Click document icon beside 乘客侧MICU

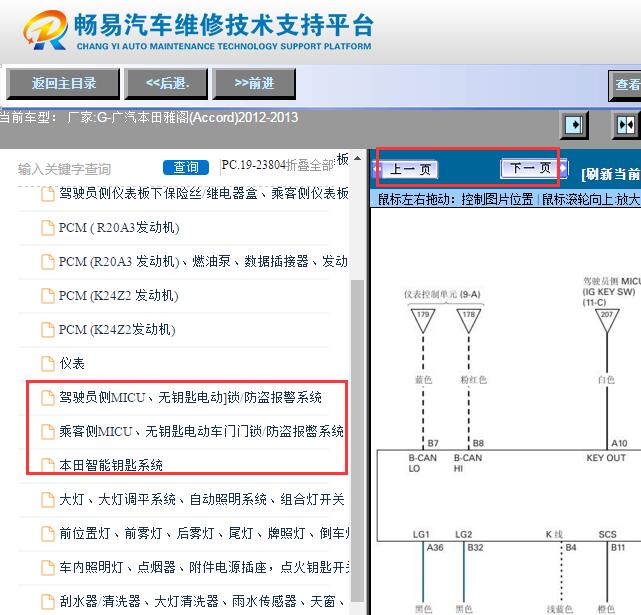(48, 431)
